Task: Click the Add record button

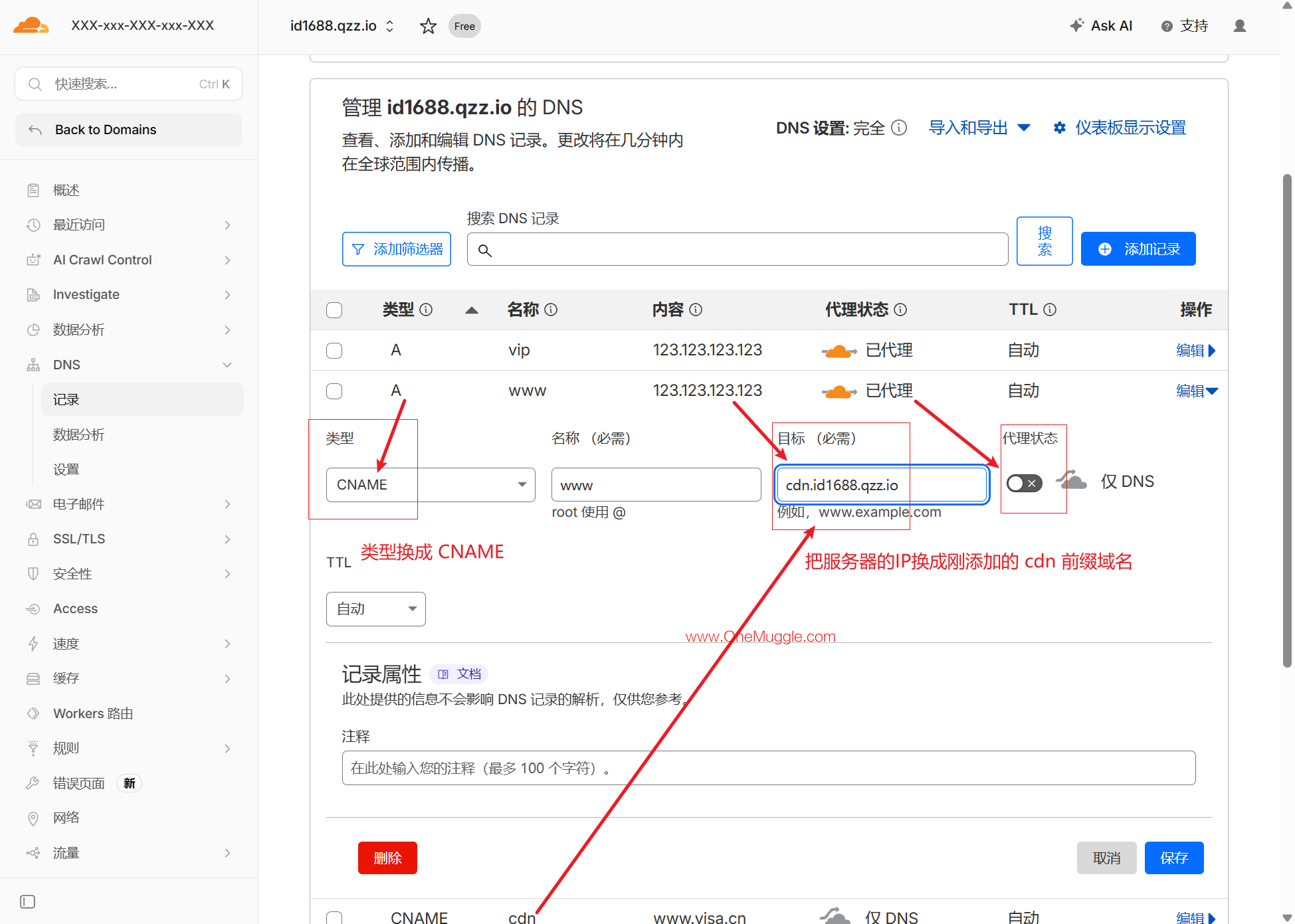Action: tap(1138, 249)
